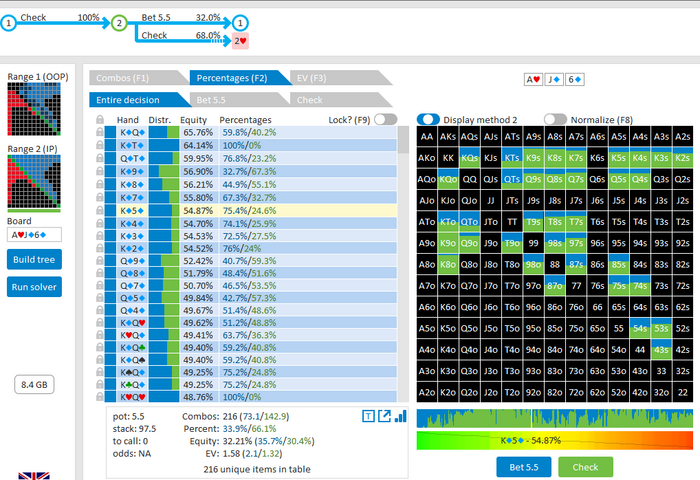Click the first blue node 1 circle
This screenshot has height=480, width=700.
coord(8,23)
